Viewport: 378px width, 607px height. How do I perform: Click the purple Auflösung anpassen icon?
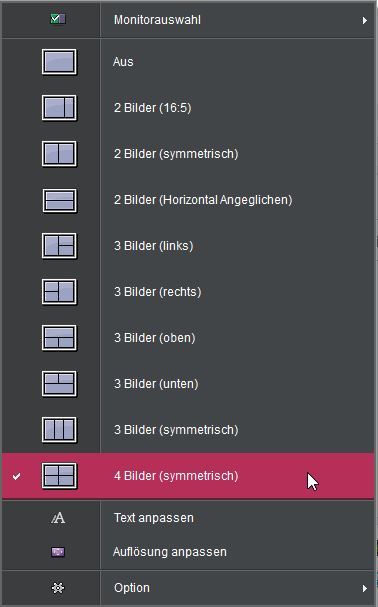(58, 552)
